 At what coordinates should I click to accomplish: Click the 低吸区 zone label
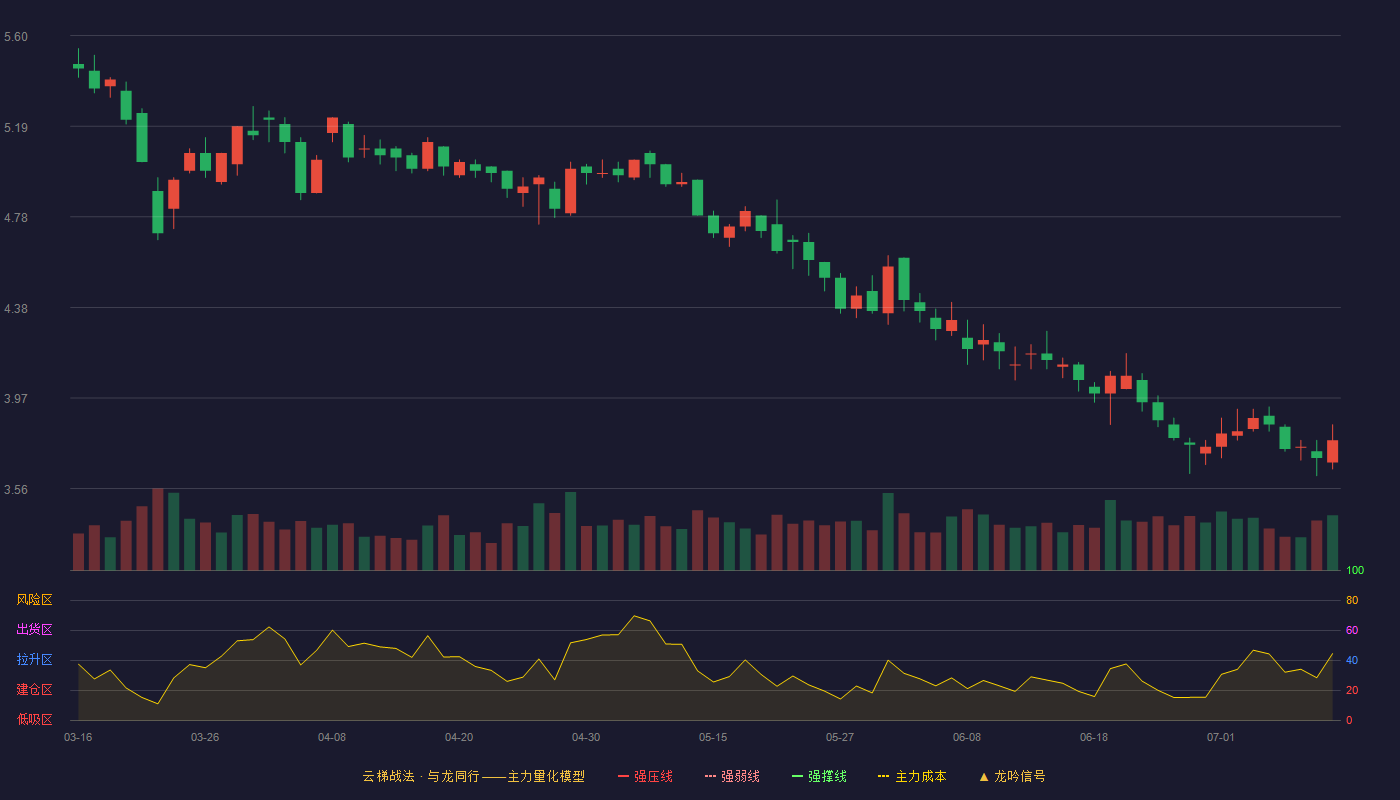click(x=34, y=720)
